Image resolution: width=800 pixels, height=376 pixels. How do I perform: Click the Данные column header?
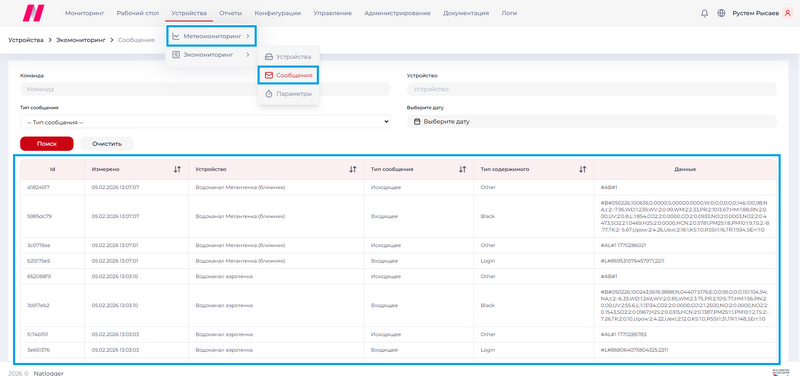pos(685,169)
